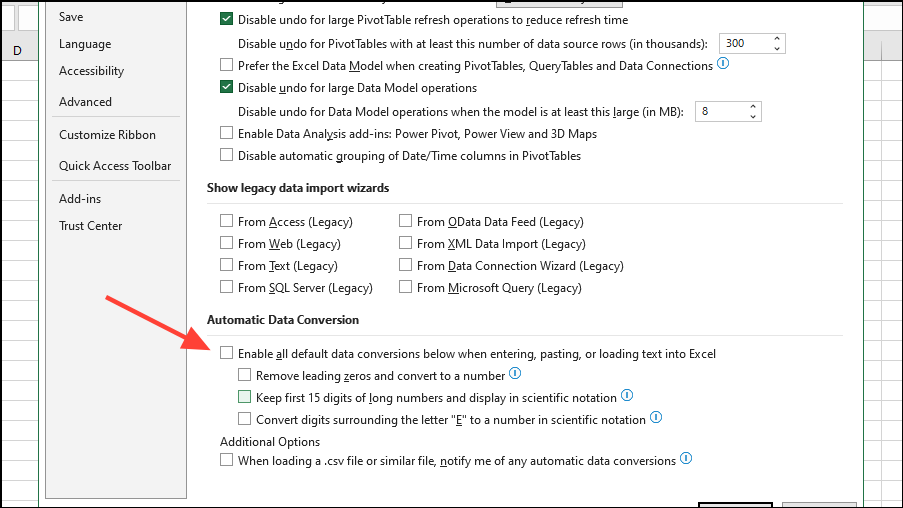Tick the From Access (Legacy) checkbox
Image resolution: width=903 pixels, height=508 pixels.
[x=227, y=221]
